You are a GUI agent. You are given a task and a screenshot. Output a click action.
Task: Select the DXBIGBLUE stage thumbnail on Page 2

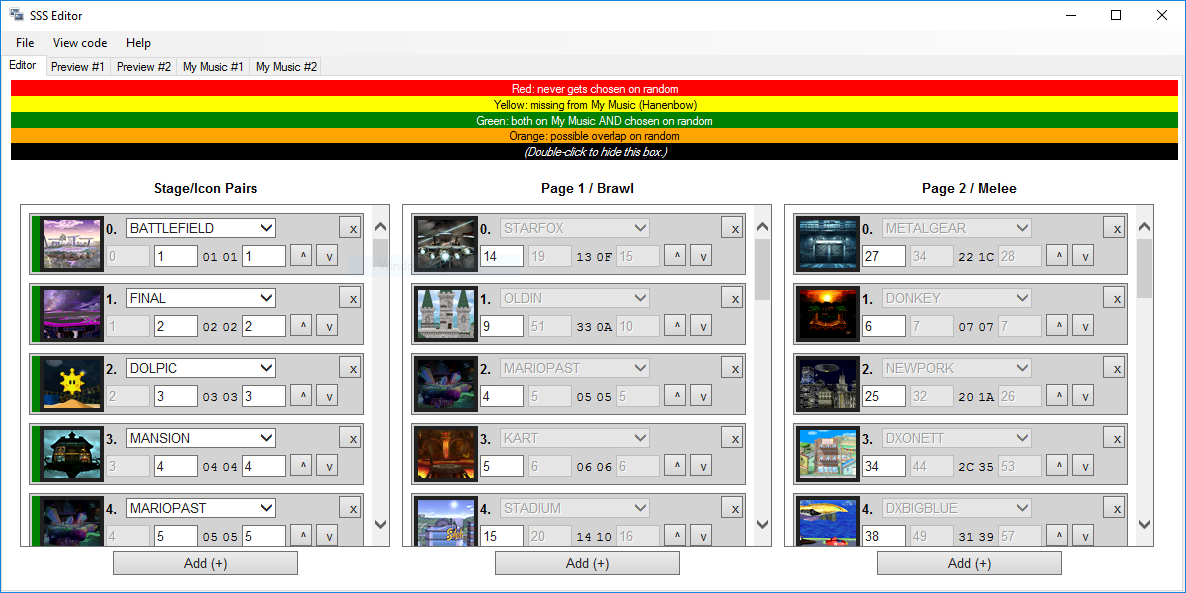tap(828, 522)
